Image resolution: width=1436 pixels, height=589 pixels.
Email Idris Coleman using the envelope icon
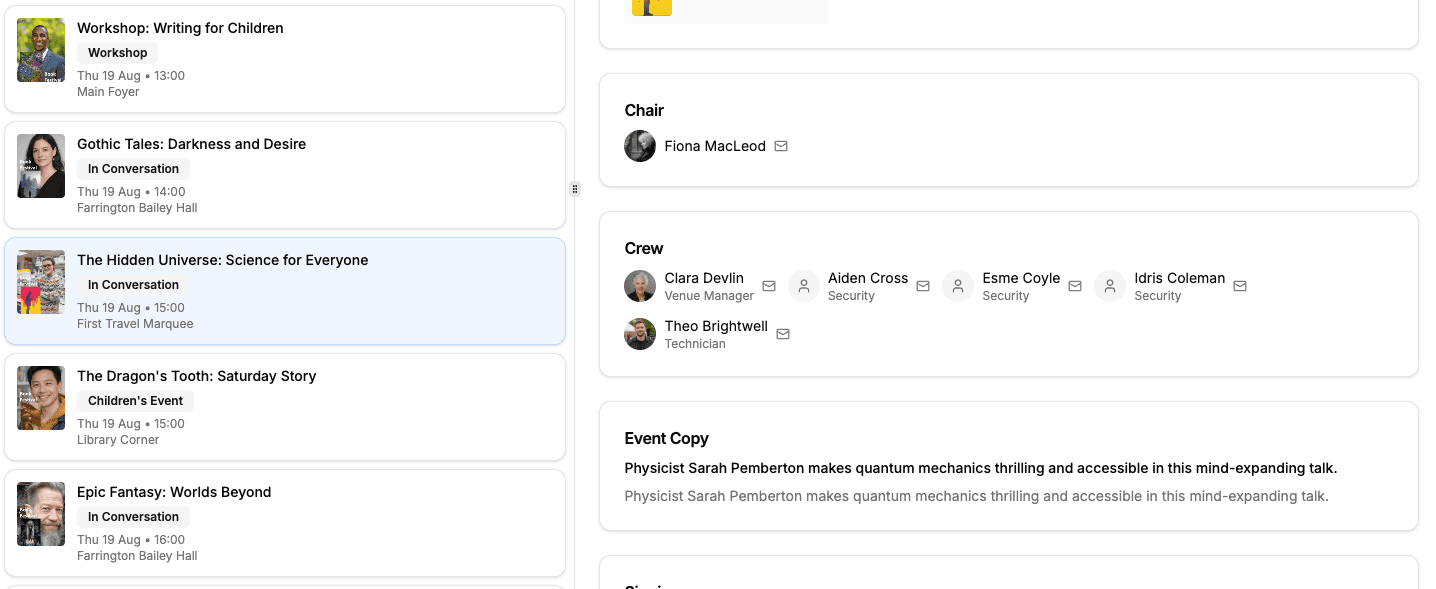click(x=1240, y=286)
